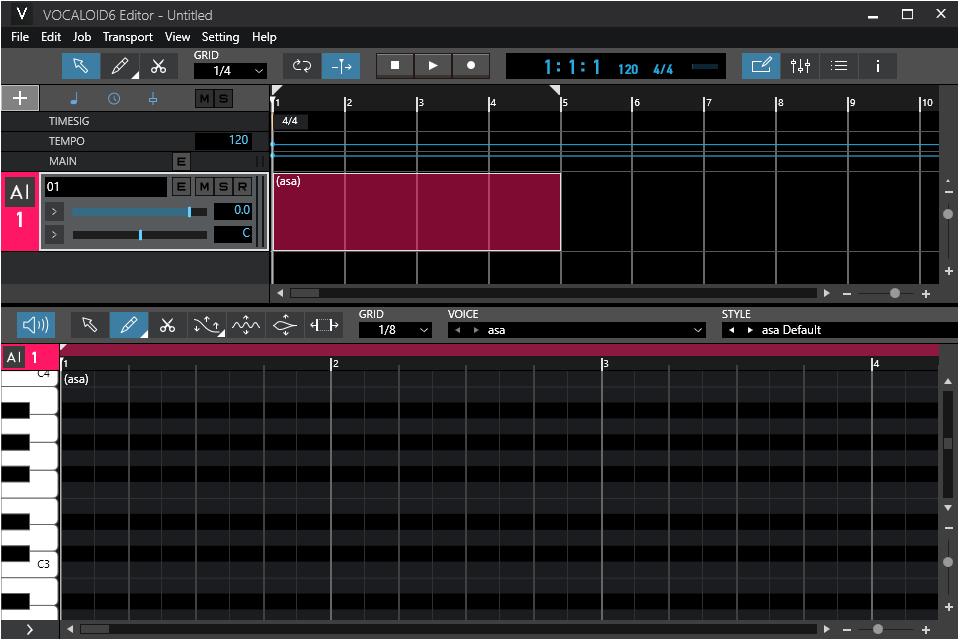Click MAIN track E effect button
Image resolution: width=959 pixels, height=640 pixels.
click(x=181, y=162)
